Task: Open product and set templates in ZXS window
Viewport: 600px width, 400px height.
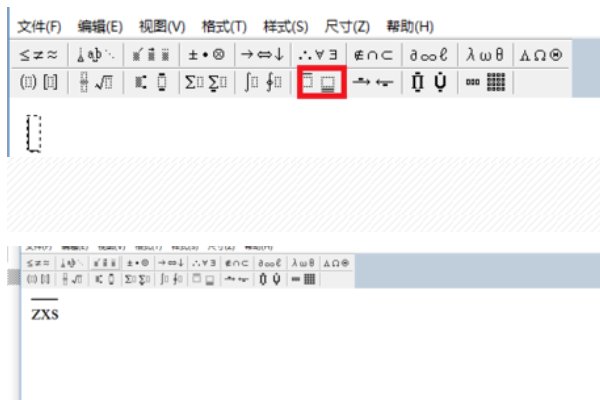Action: coord(270,279)
